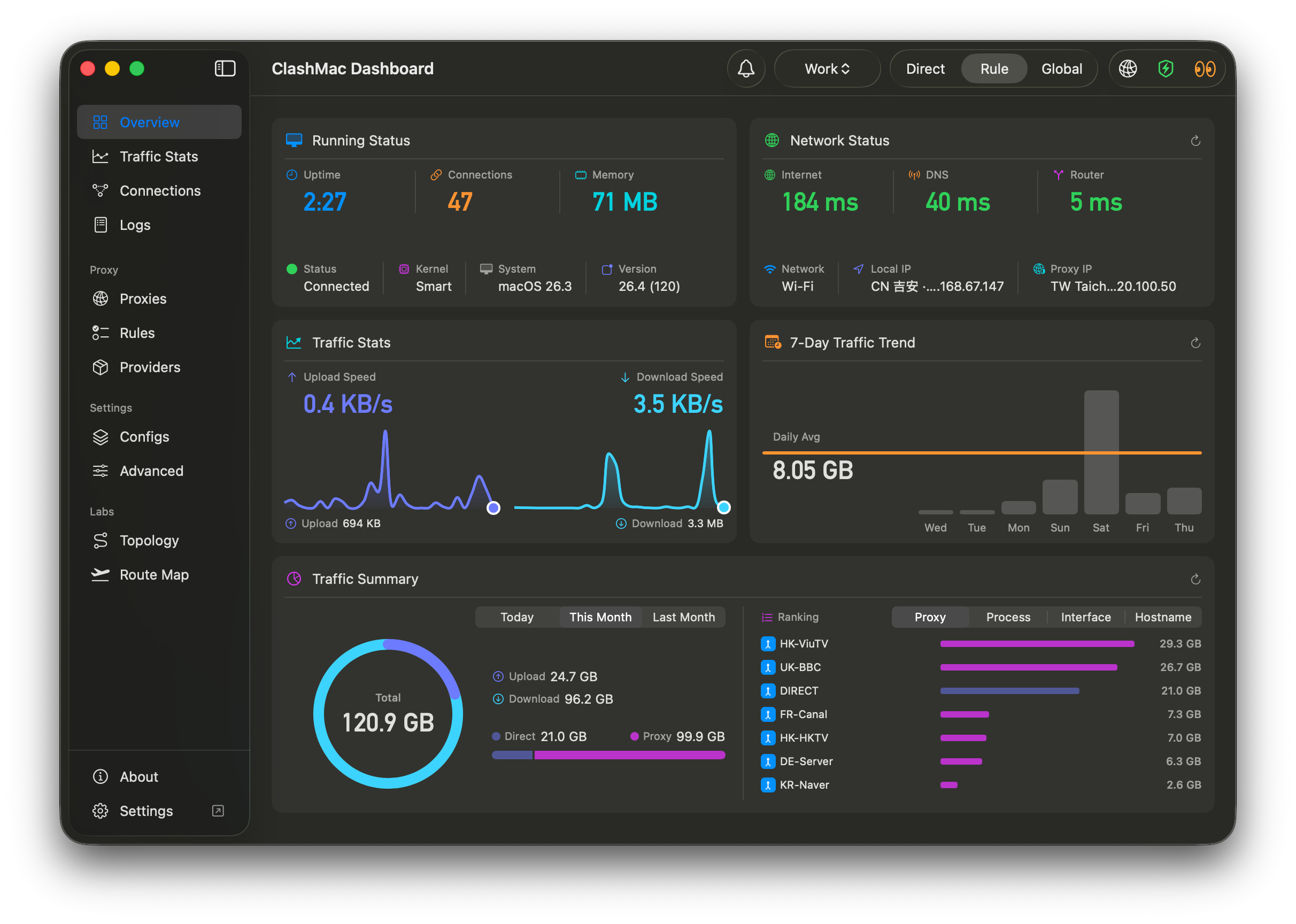
Task: Select Rule proxy mode
Action: [994, 69]
